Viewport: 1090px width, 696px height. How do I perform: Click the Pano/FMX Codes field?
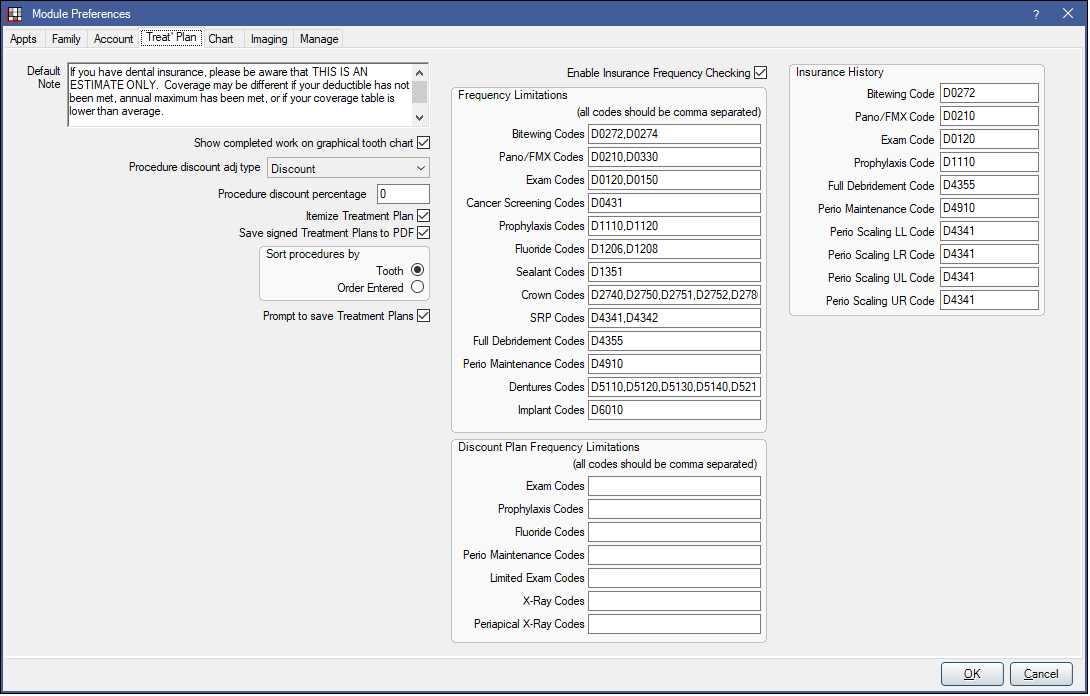click(674, 157)
